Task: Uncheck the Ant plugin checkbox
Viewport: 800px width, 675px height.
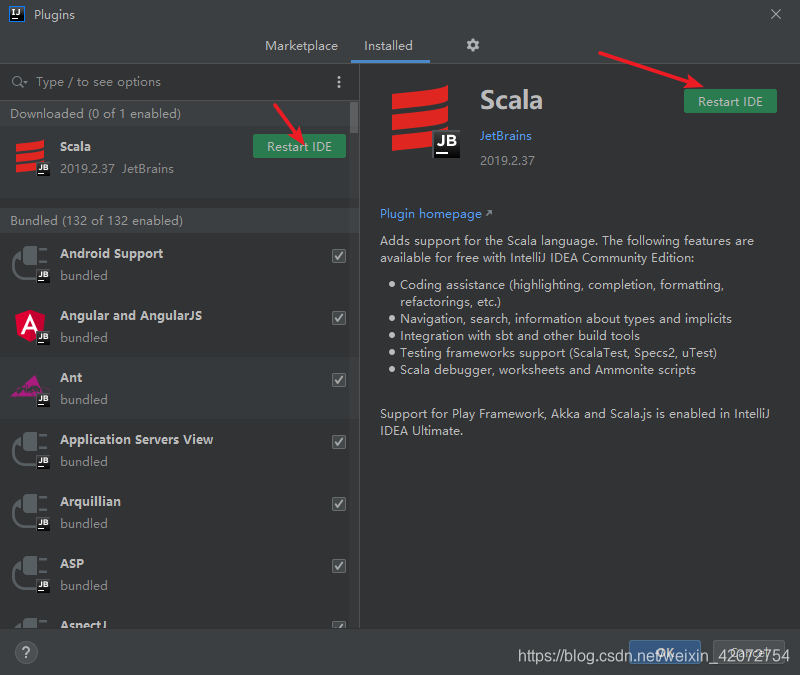Action: click(339, 380)
